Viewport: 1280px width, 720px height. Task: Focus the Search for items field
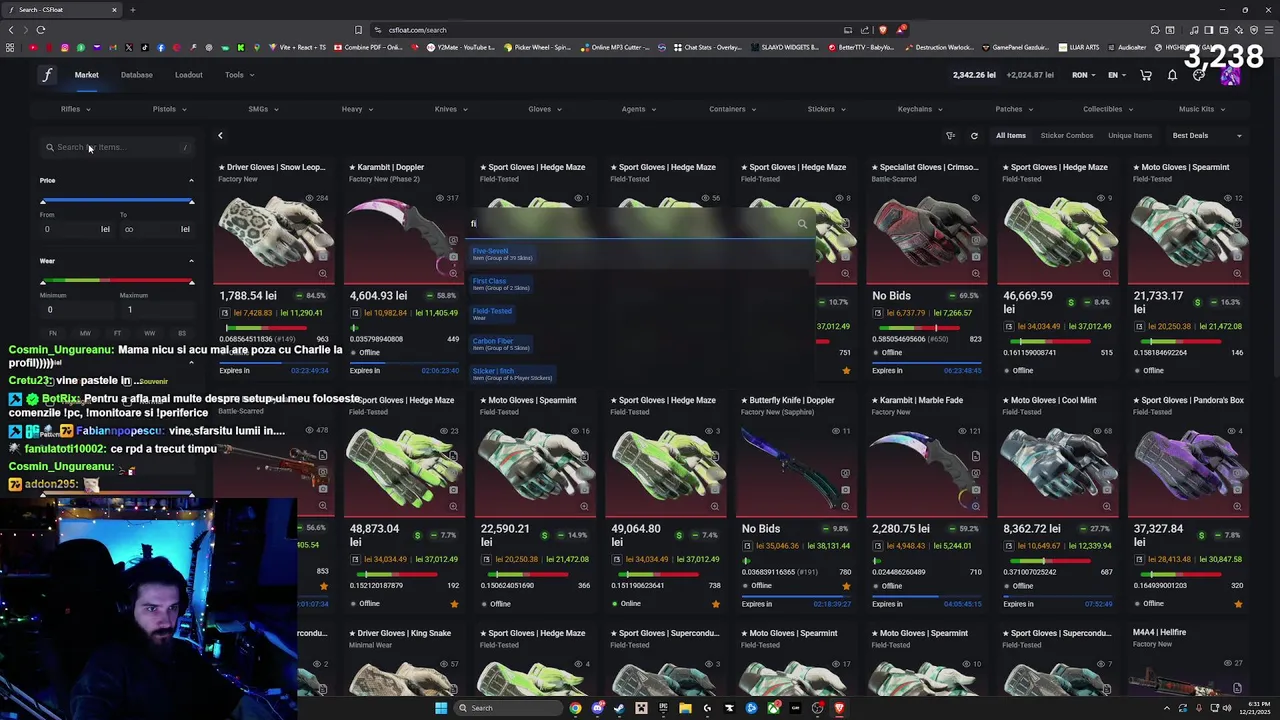click(117, 148)
